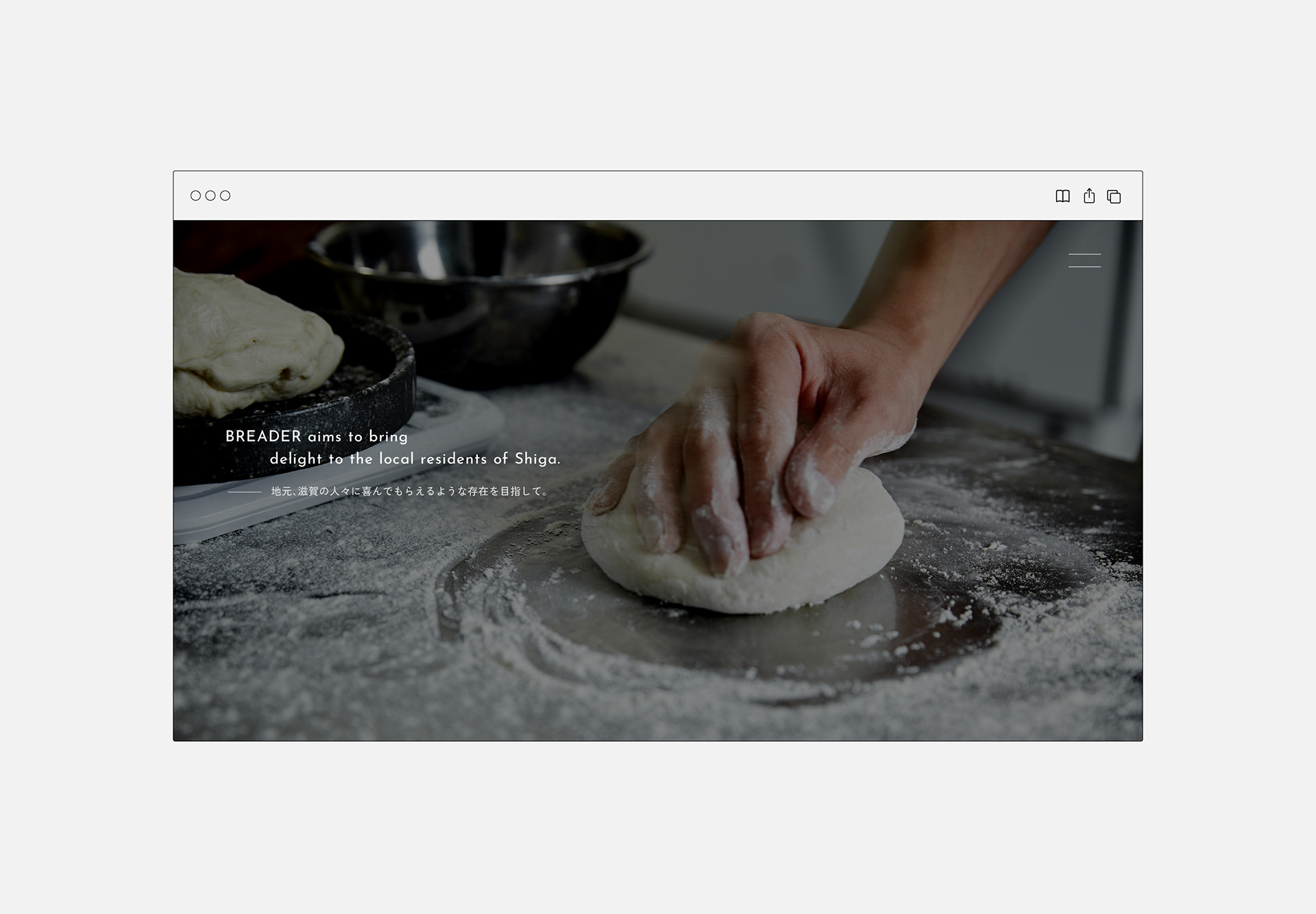Image resolution: width=1316 pixels, height=914 pixels.
Task: Click the Japanese subtitle "地元、滋賀の人々に…"
Action: coord(409,492)
